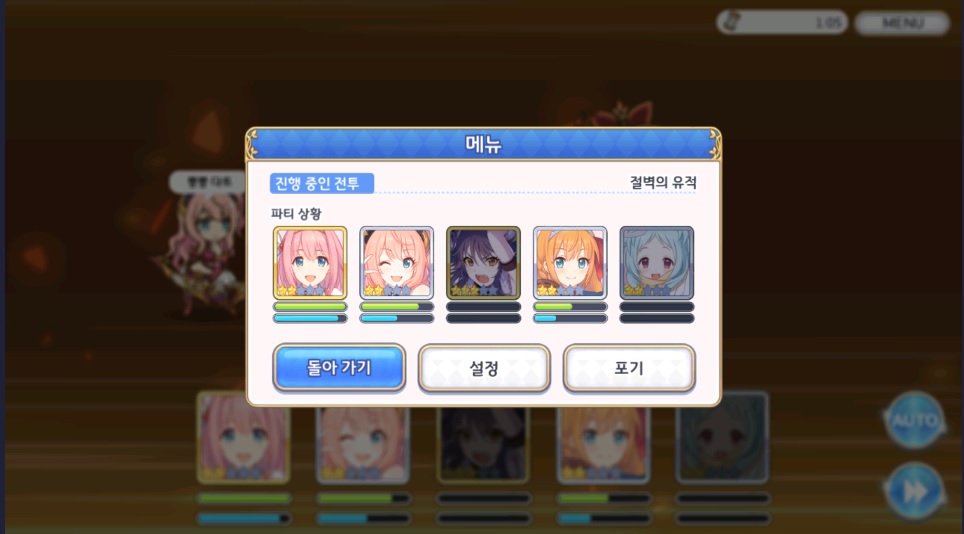The width and height of the screenshot is (964, 534).
Task: Select dark purple-haired character portrait
Action: click(x=483, y=262)
